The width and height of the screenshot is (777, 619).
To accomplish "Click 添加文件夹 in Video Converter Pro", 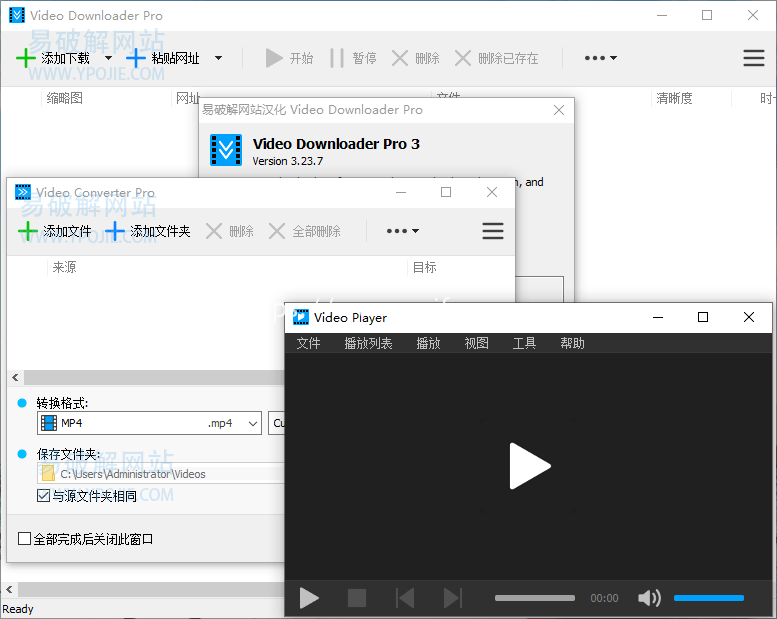I will pyautogui.click(x=148, y=231).
